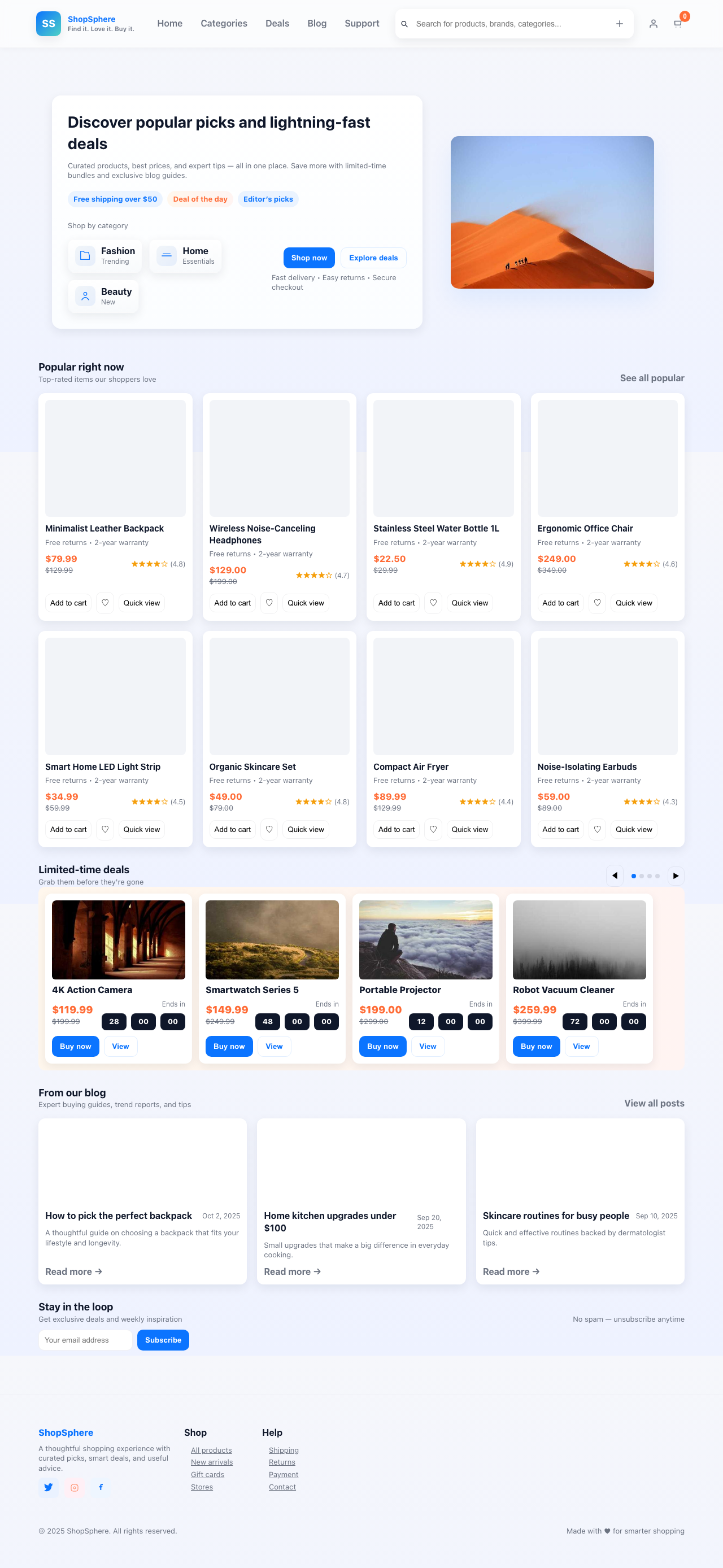Open the Portable Projector thumbnail
This screenshot has height=1568, width=723.
pyautogui.click(x=426, y=939)
